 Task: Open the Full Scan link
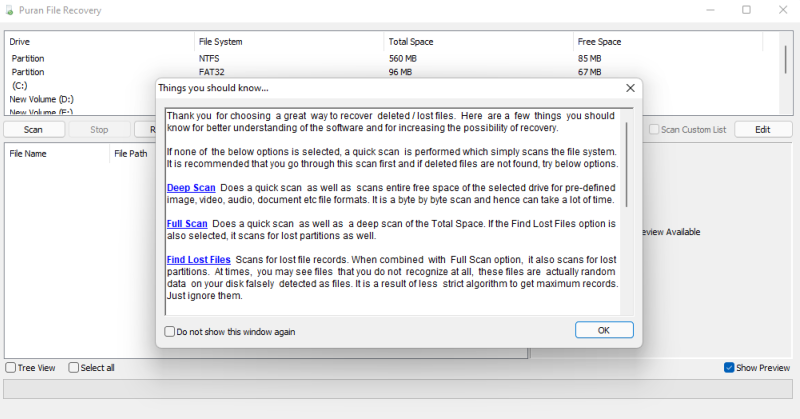187,224
